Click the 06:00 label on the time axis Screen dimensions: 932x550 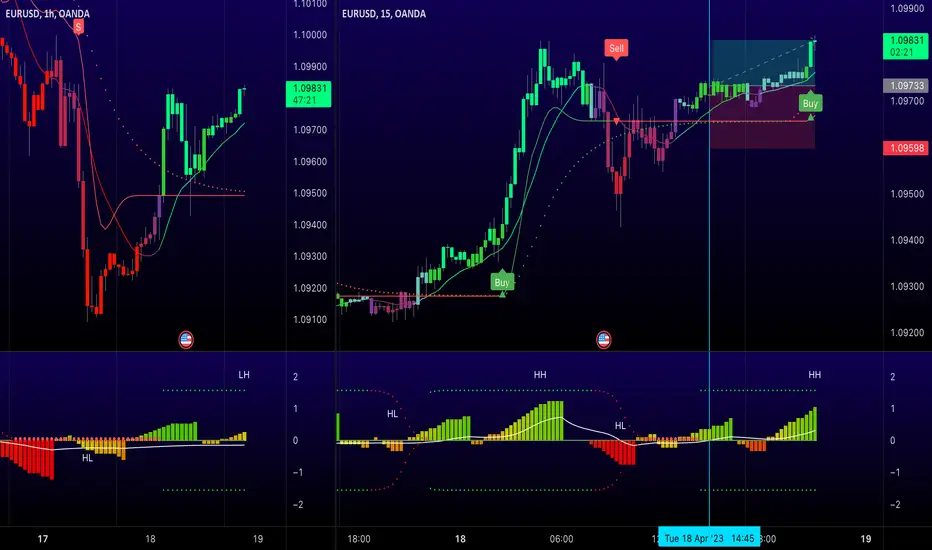(x=561, y=539)
